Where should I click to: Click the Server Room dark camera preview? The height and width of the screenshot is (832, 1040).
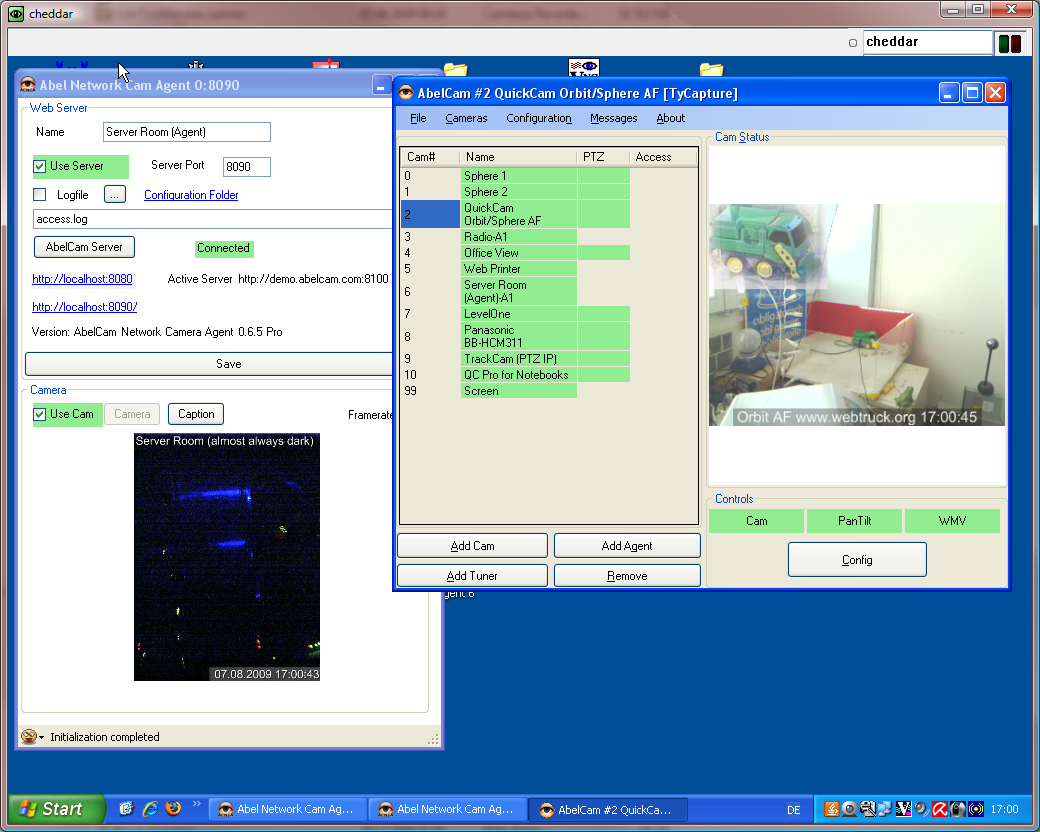click(x=227, y=557)
